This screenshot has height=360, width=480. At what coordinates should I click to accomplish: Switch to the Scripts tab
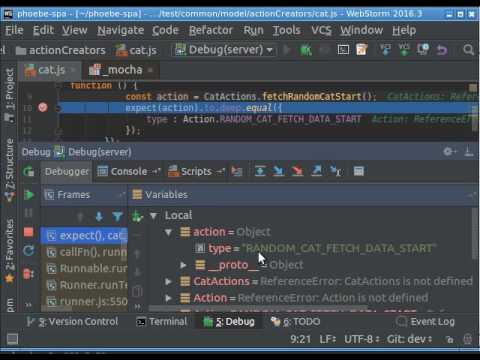point(196,171)
